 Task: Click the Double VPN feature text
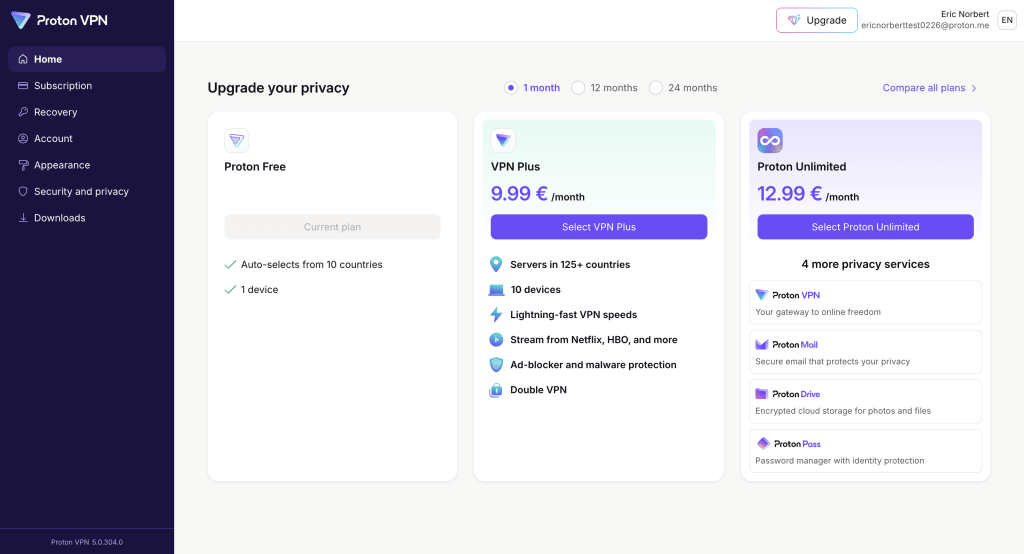(x=538, y=390)
